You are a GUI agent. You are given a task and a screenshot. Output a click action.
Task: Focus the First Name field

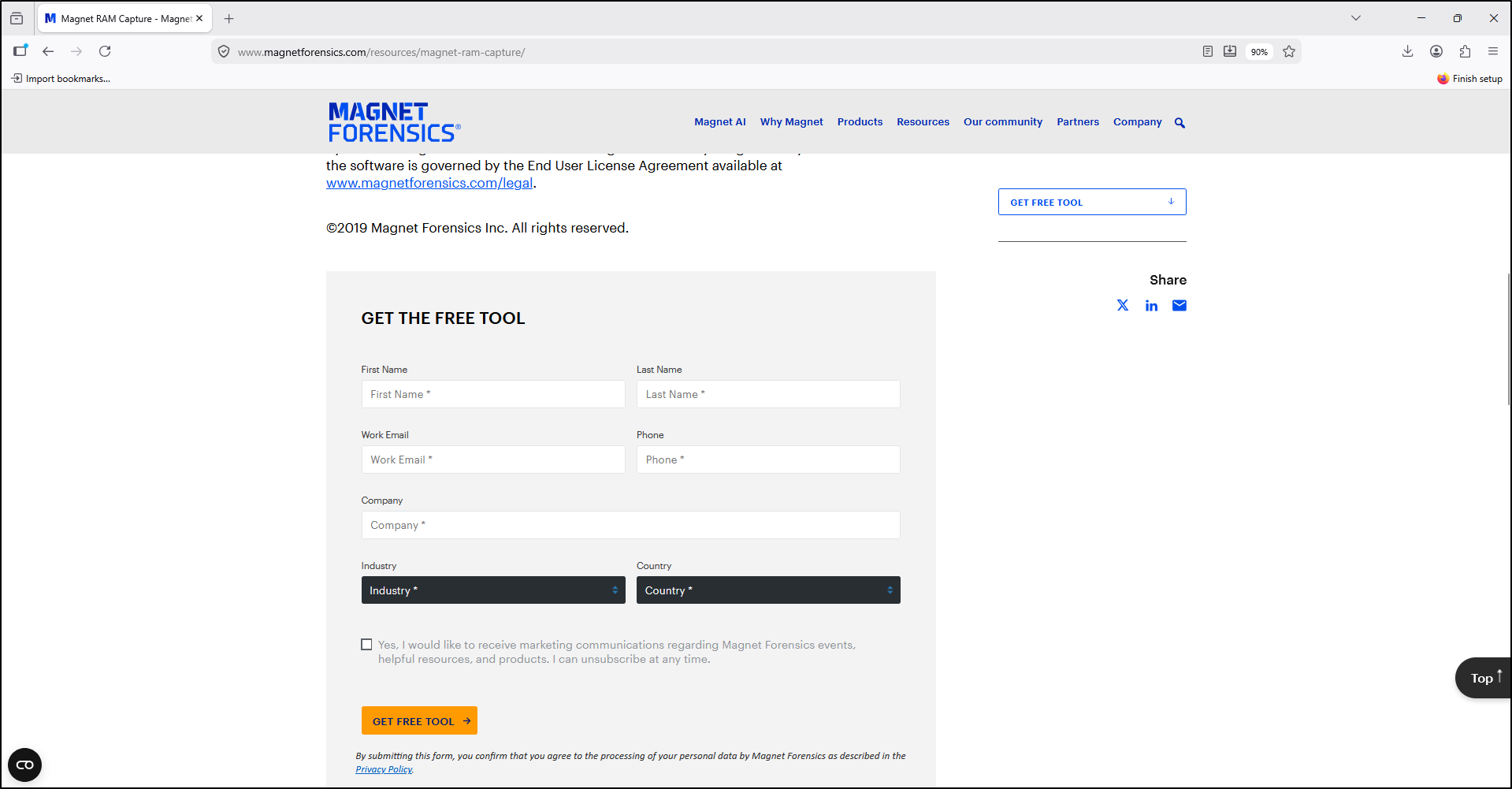pos(493,394)
